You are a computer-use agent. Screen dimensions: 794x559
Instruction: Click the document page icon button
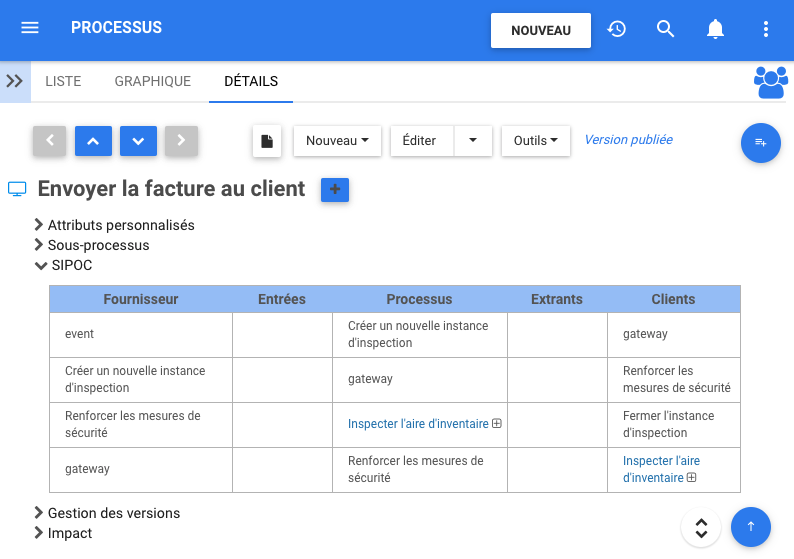click(x=267, y=141)
